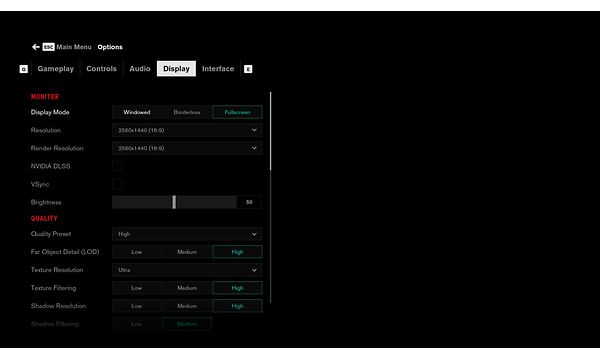The height and width of the screenshot is (360, 600).
Task: Click the Brightness value field showing 50
Action: [249, 202]
